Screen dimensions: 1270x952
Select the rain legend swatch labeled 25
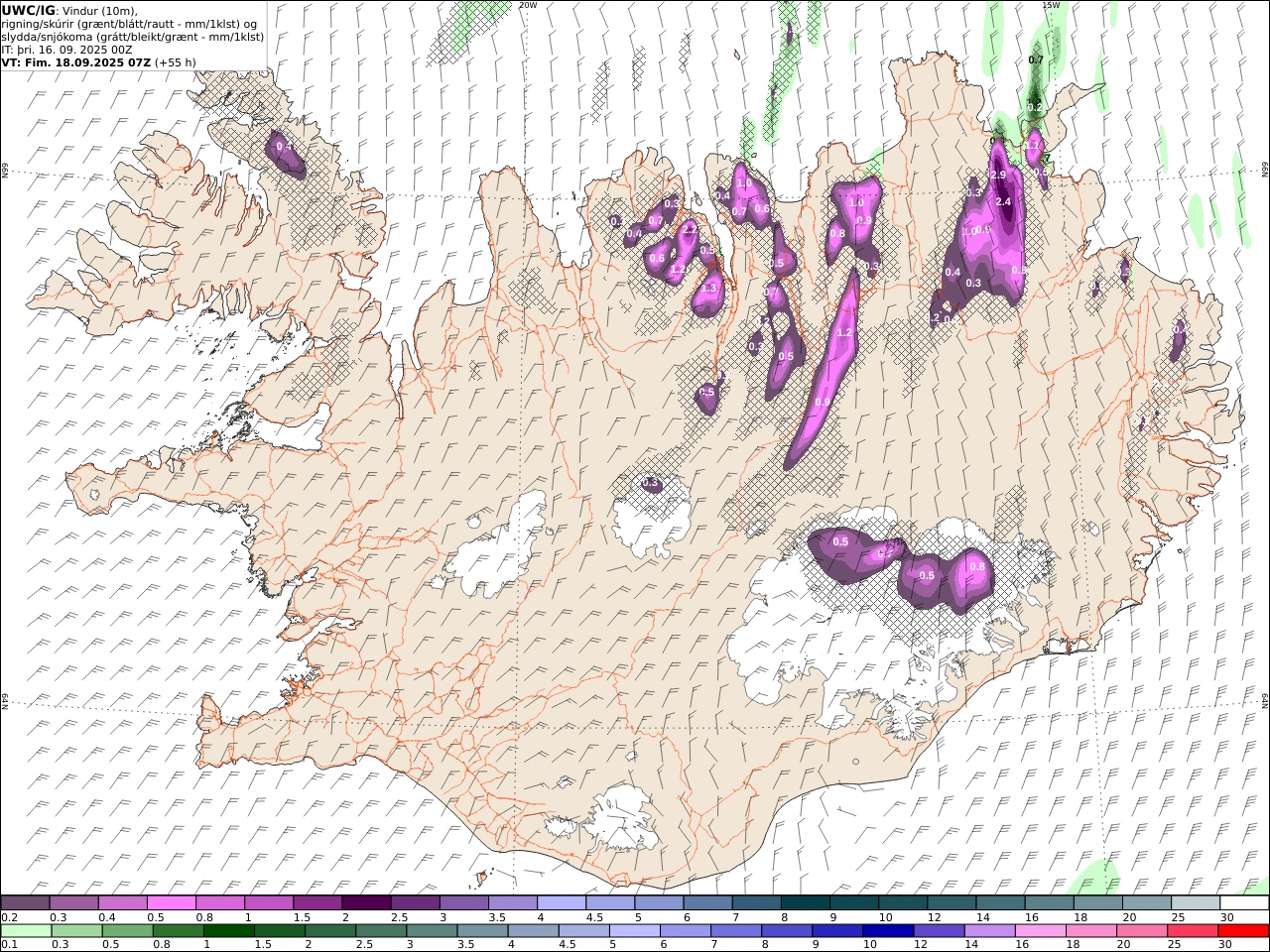(x=1193, y=931)
